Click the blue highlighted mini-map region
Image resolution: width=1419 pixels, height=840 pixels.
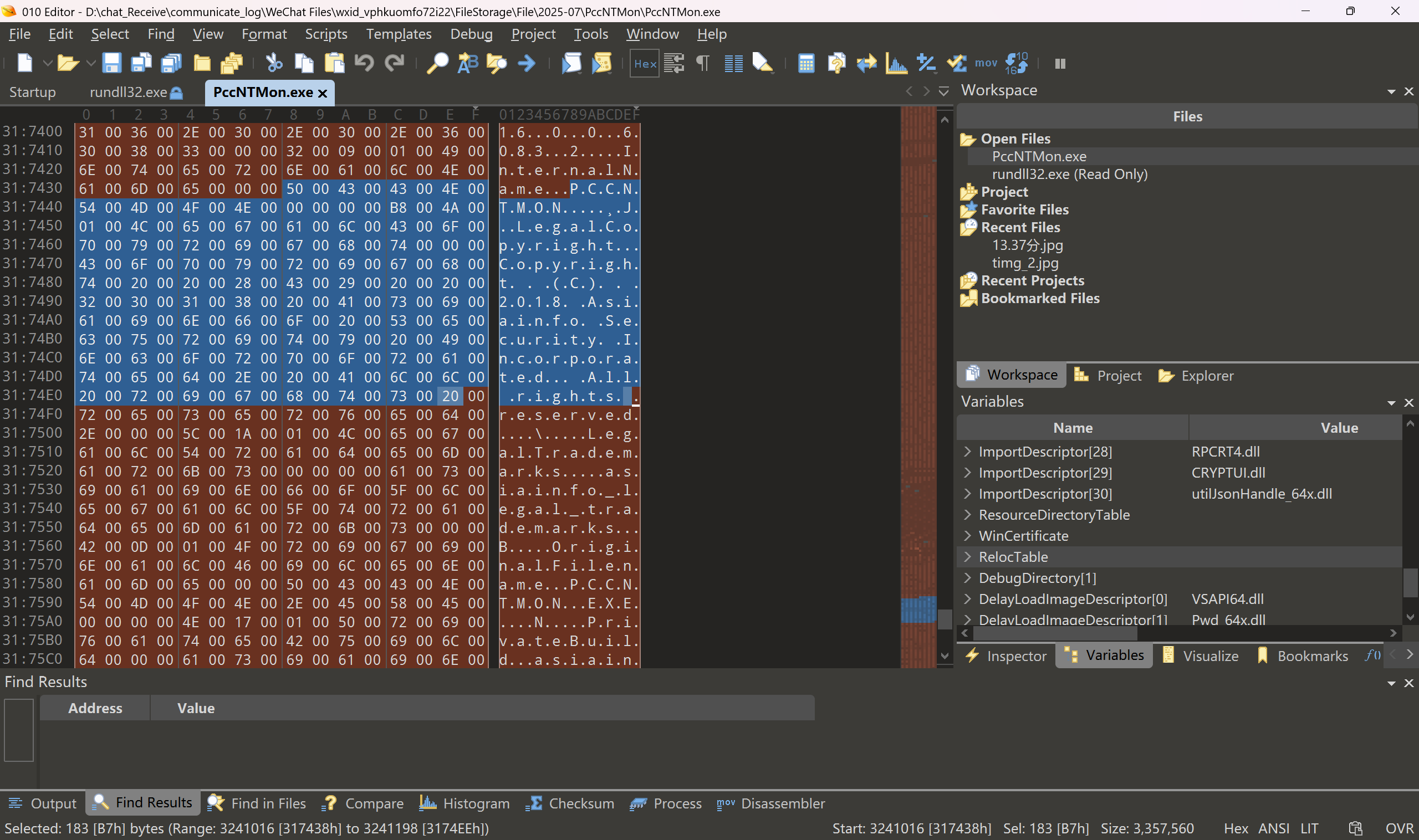tap(918, 610)
